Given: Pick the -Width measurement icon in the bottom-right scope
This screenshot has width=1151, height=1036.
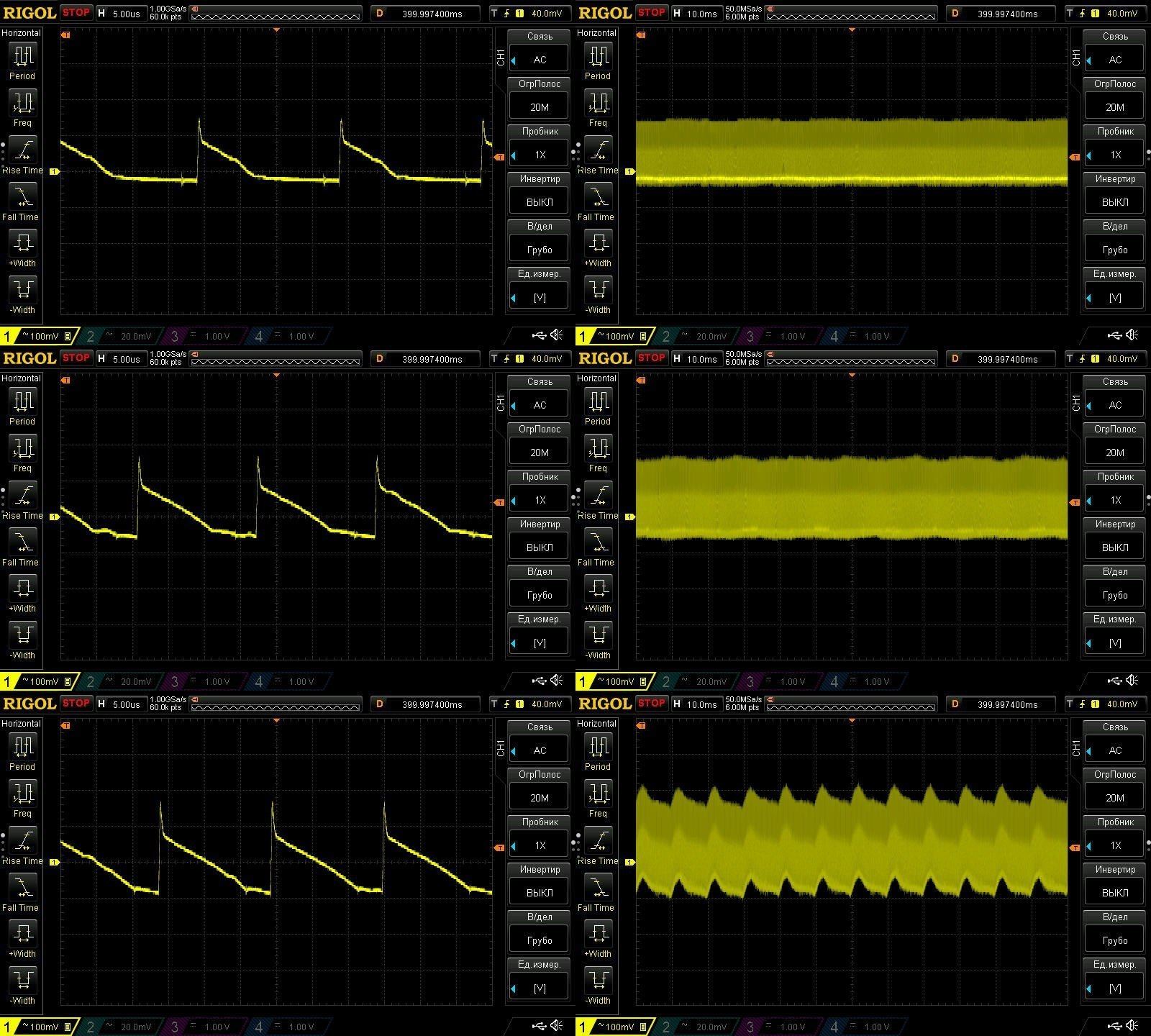Looking at the screenshot, I should click(x=598, y=980).
